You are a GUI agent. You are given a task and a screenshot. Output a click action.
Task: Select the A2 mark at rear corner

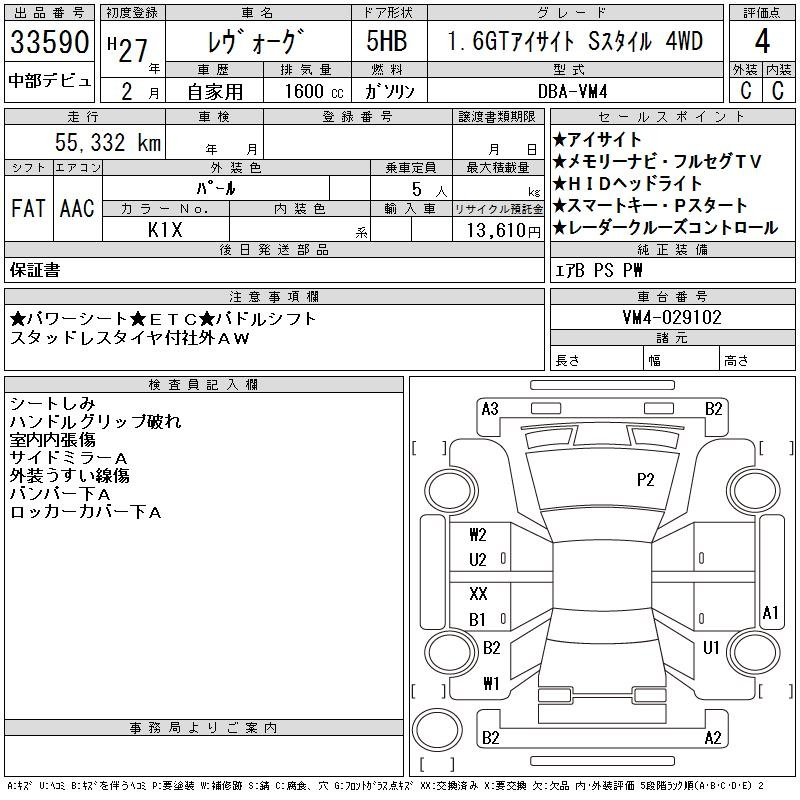point(712,738)
